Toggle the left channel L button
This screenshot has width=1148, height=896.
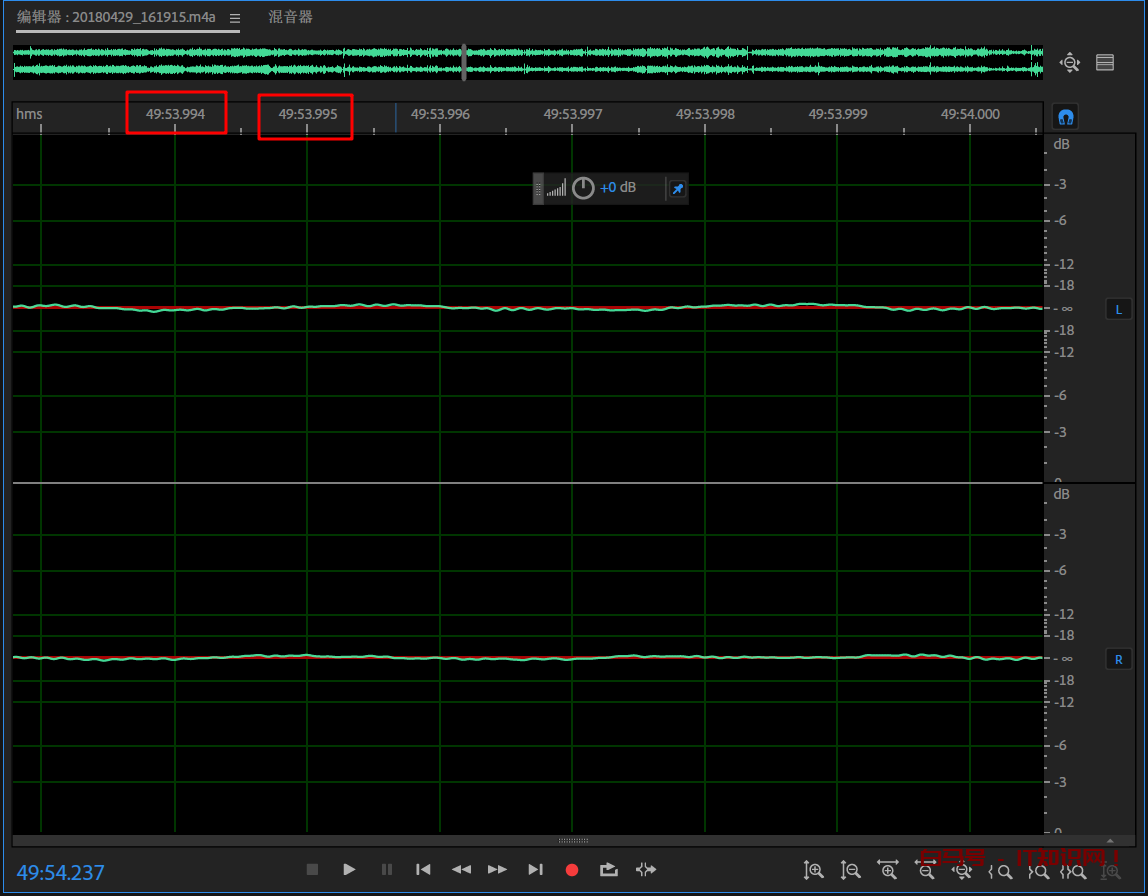click(1119, 310)
